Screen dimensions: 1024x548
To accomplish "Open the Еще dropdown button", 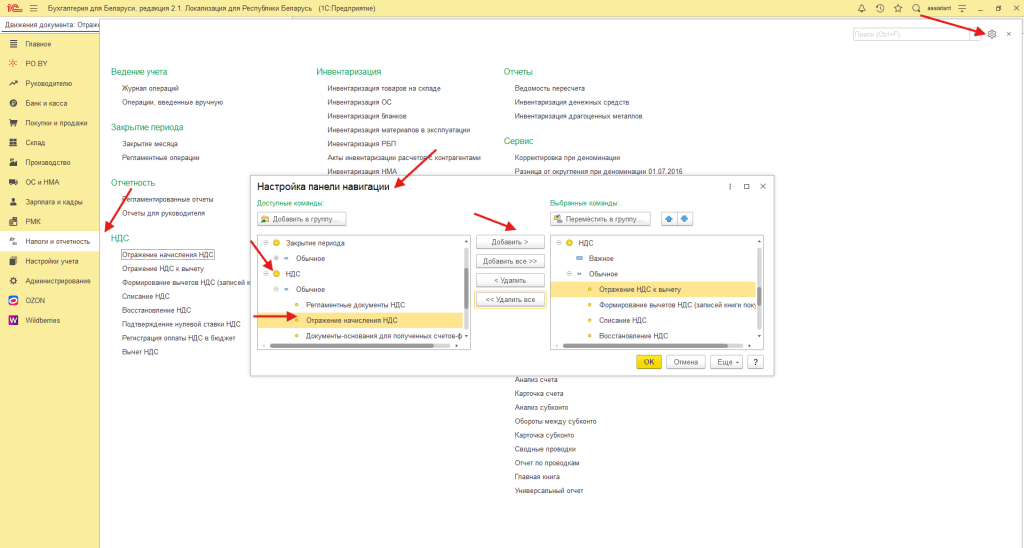I will click(x=726, y=362).
